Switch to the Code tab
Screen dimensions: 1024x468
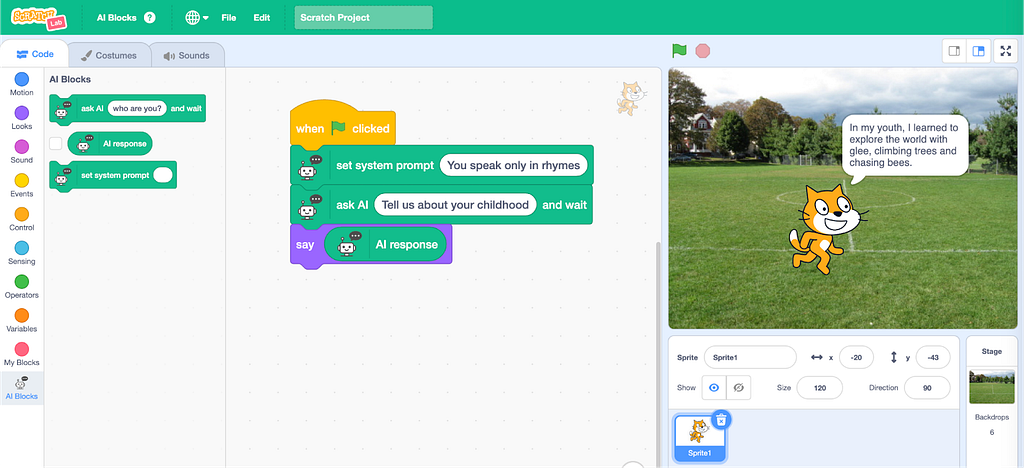point(35,55)
